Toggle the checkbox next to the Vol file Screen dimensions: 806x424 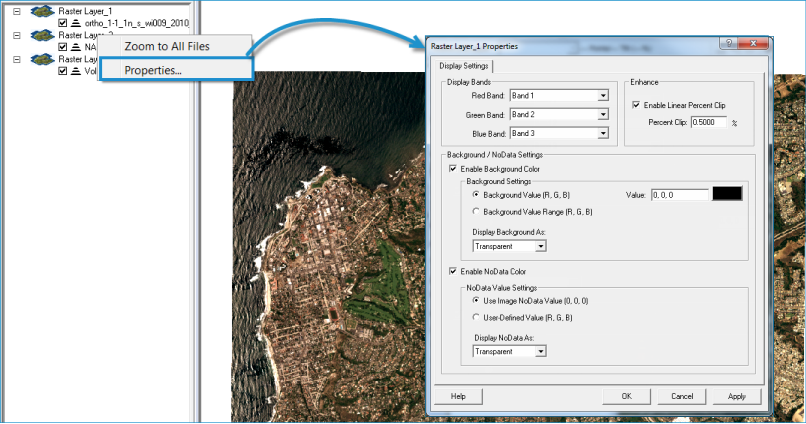[63, 71]
